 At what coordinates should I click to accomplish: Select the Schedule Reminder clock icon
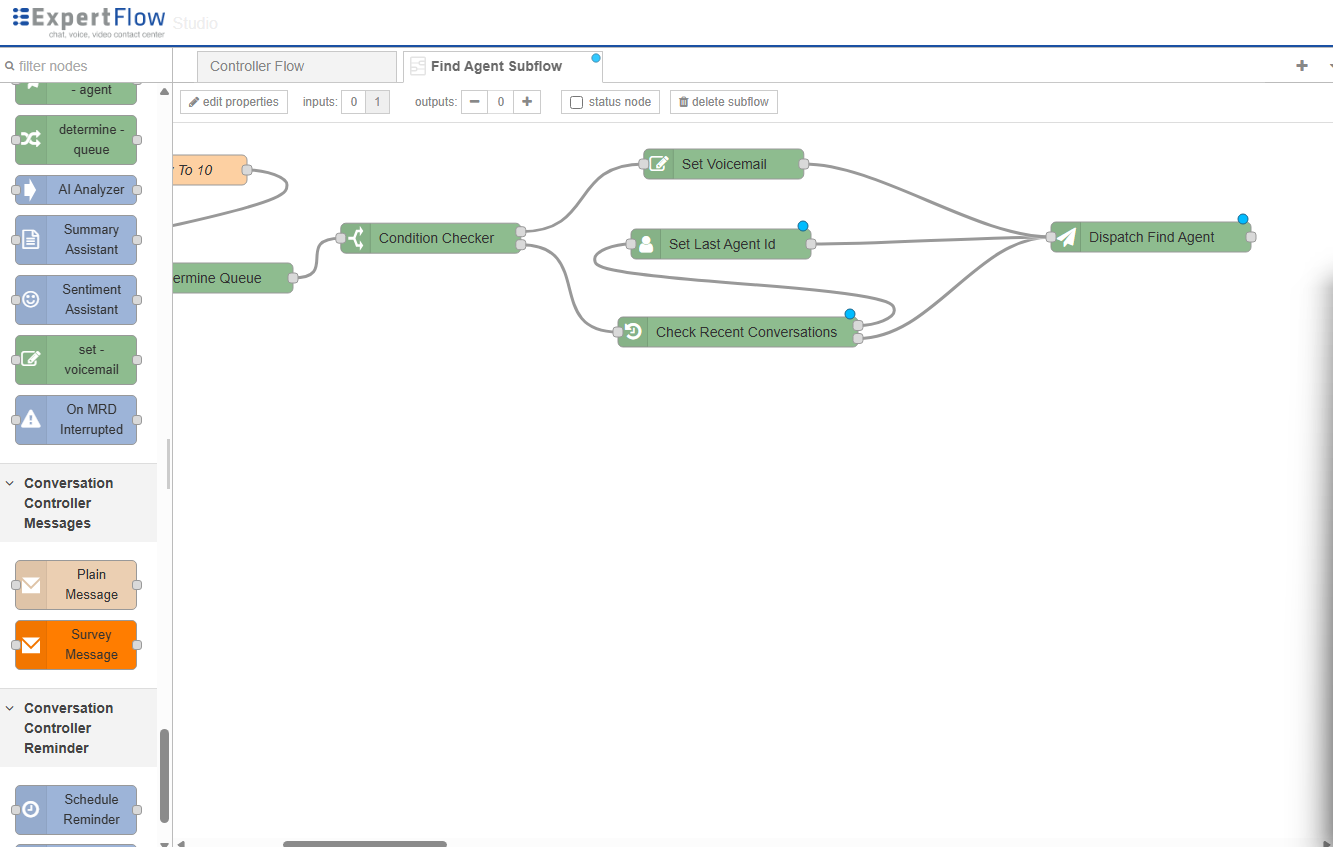pos(31,810)
